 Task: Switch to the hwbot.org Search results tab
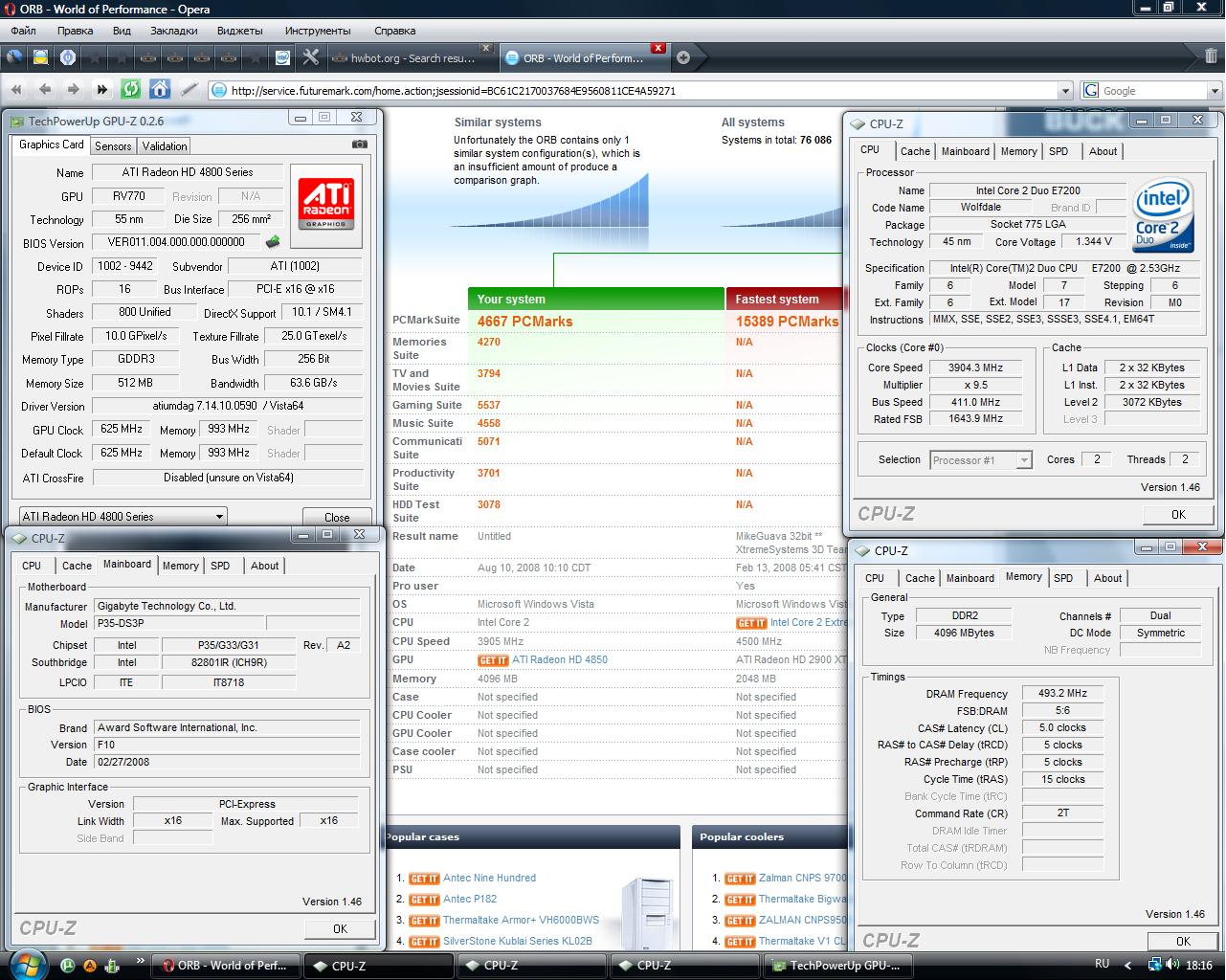click(412, 58)
